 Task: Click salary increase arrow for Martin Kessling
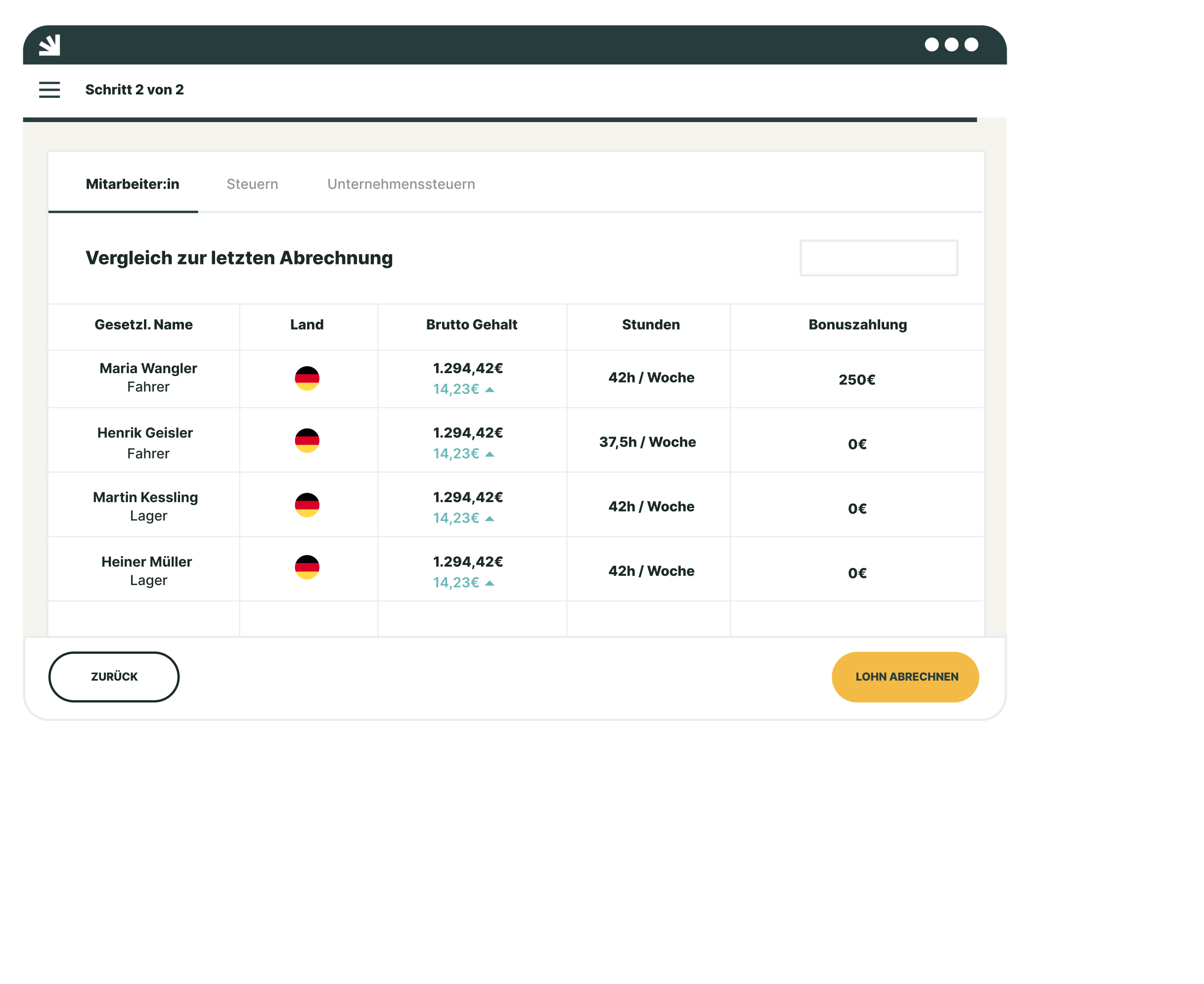tap(490, 518)
